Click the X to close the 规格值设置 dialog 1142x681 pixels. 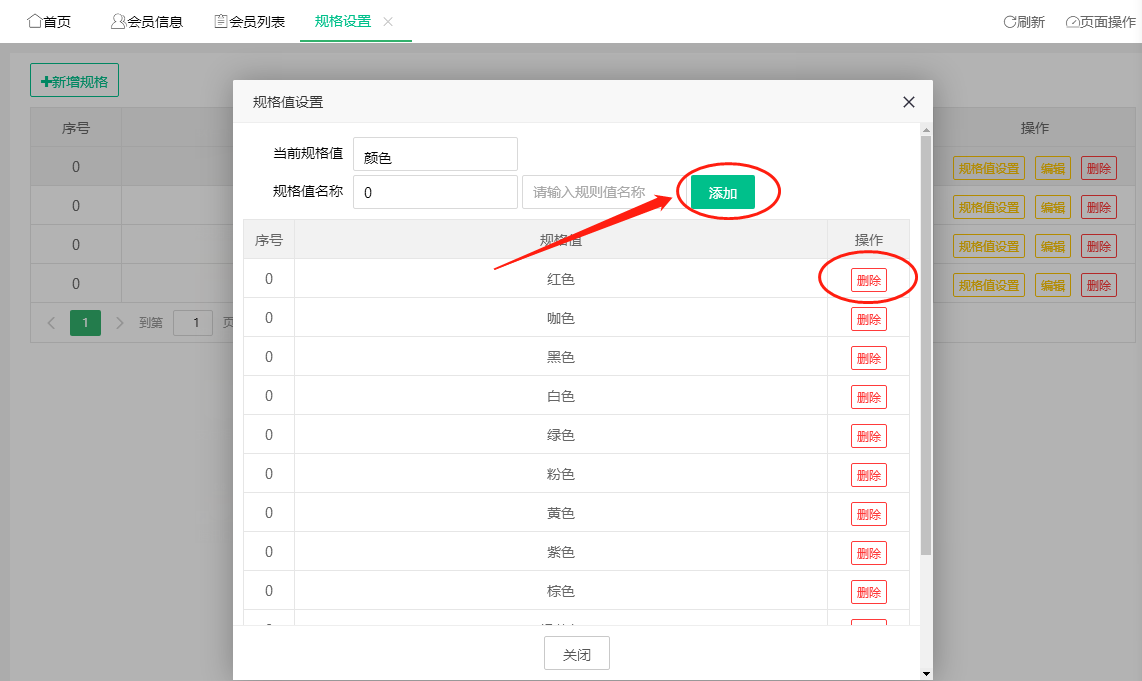click(x=908, y=102)
